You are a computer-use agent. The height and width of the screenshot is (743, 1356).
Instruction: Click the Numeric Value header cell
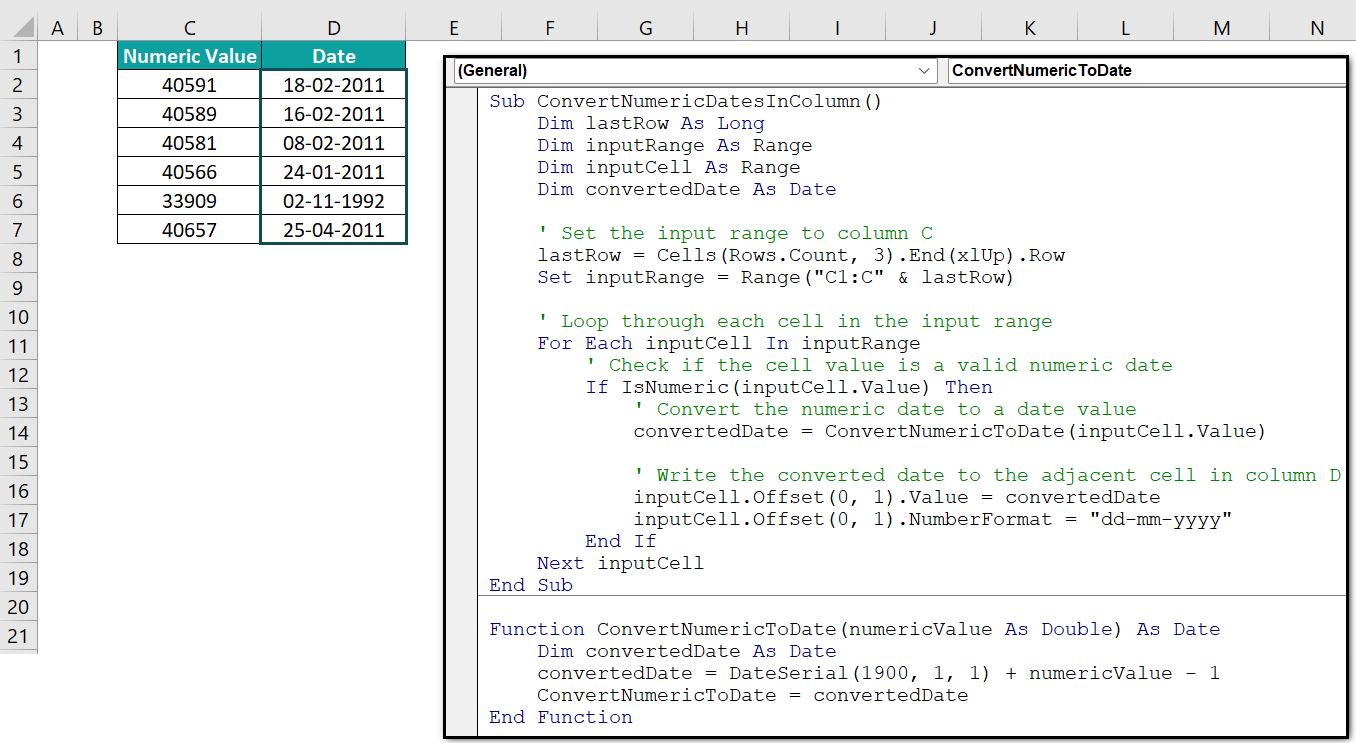coord(189,56)
